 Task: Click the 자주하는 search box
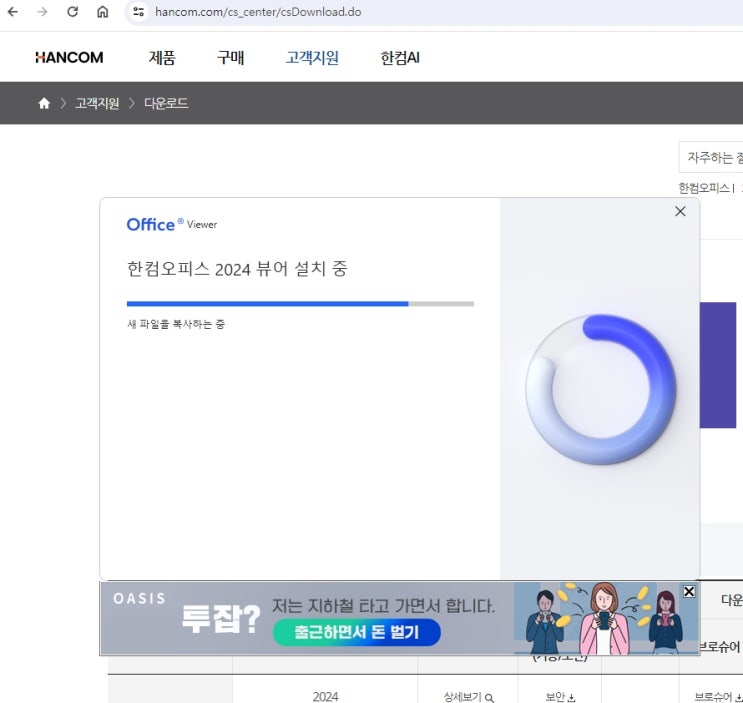tap(711, 157)
